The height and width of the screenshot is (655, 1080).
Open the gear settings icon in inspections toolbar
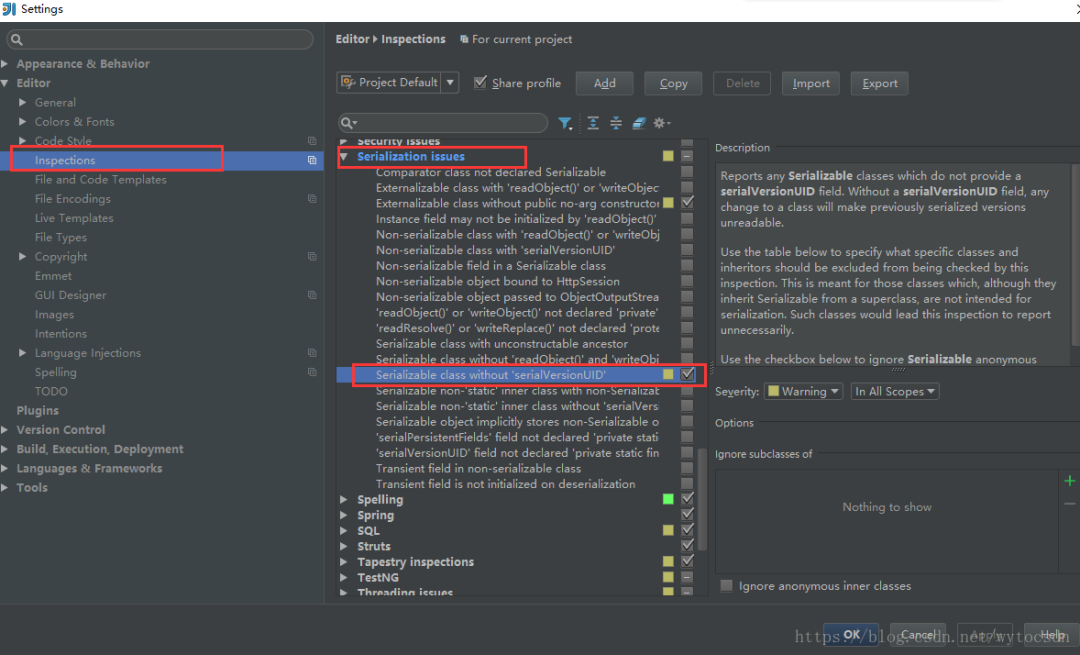661,123
